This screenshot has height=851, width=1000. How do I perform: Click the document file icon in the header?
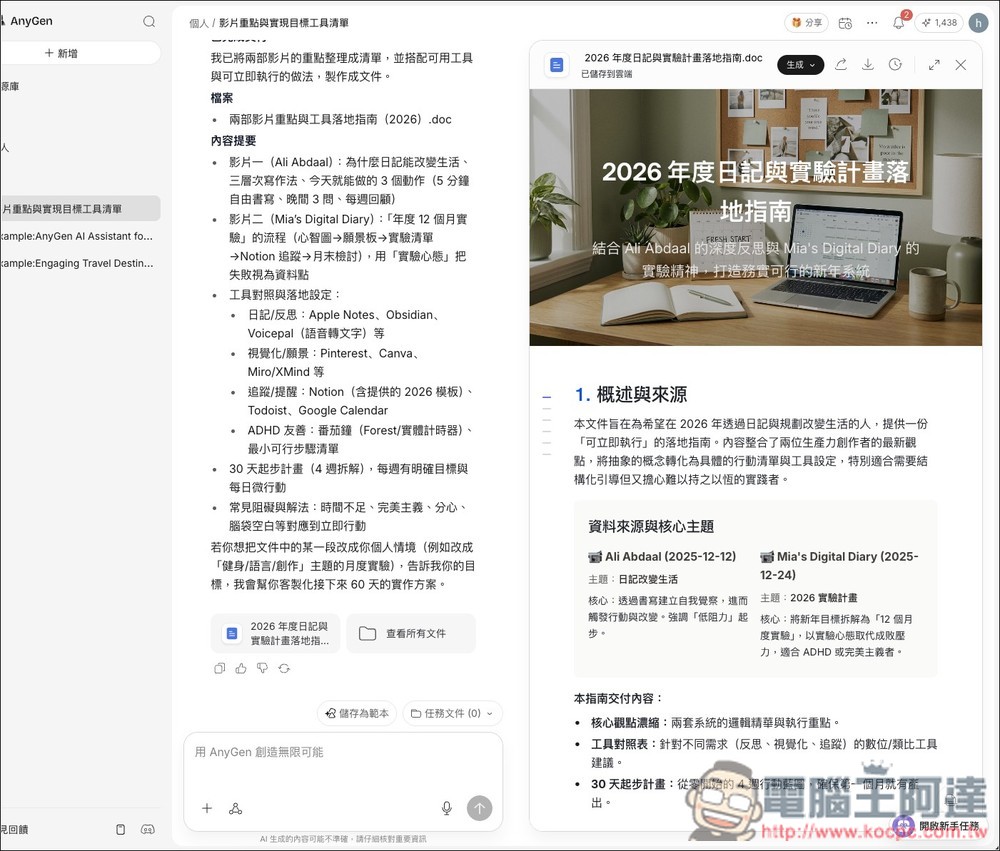pos(557,64)
